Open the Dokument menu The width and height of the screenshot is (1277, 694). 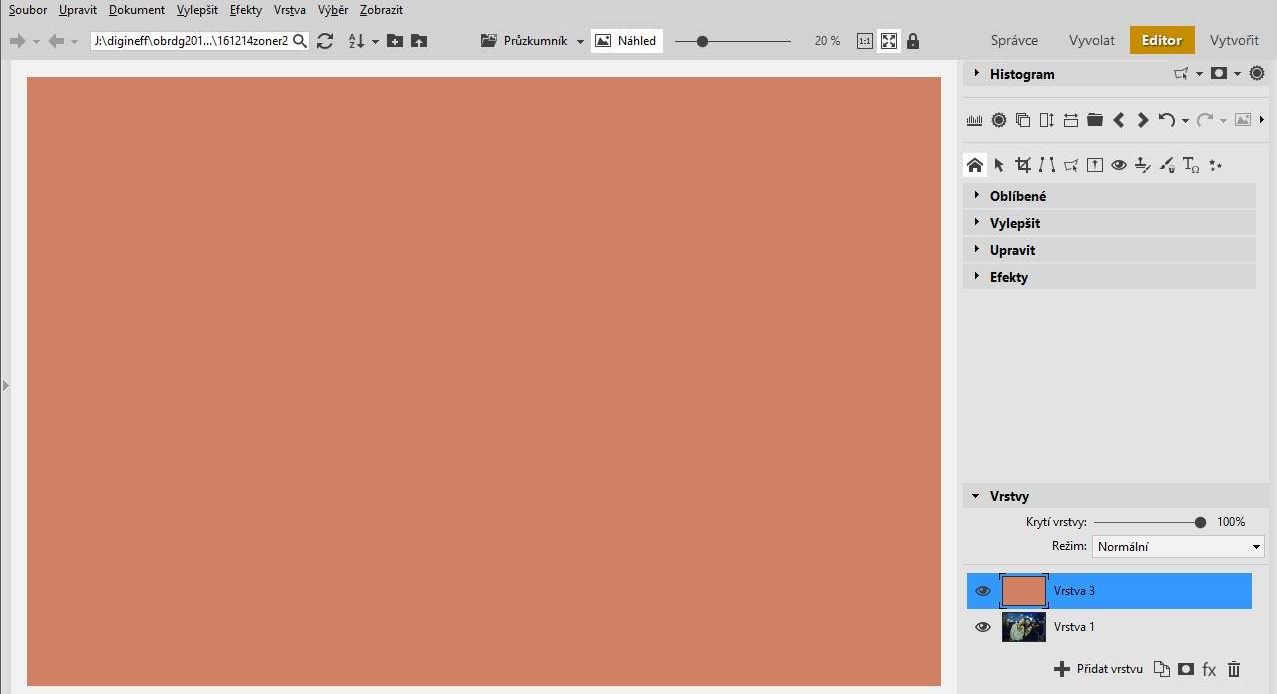(x=137, y=10)
